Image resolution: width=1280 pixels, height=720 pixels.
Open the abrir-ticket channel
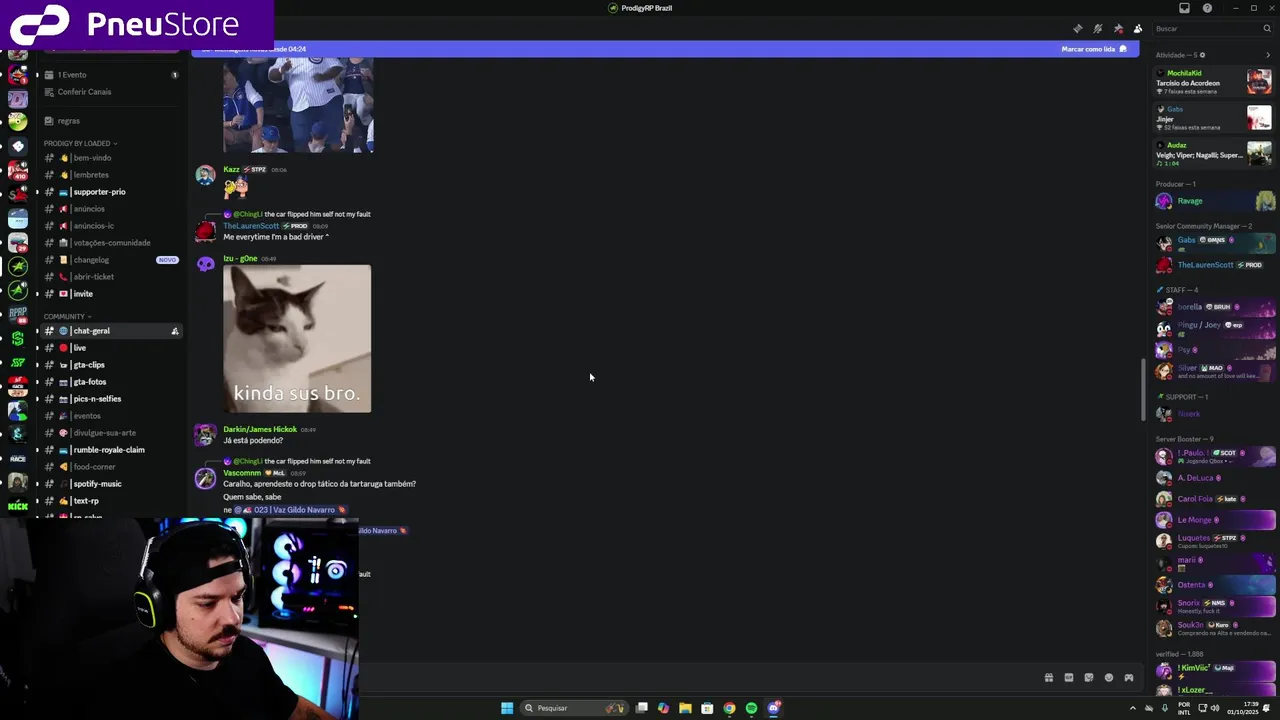click(110, 277)
